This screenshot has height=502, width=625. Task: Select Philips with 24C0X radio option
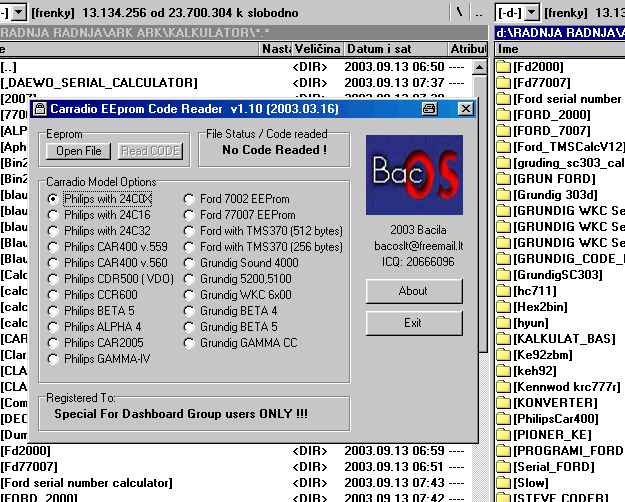[53, 199]
